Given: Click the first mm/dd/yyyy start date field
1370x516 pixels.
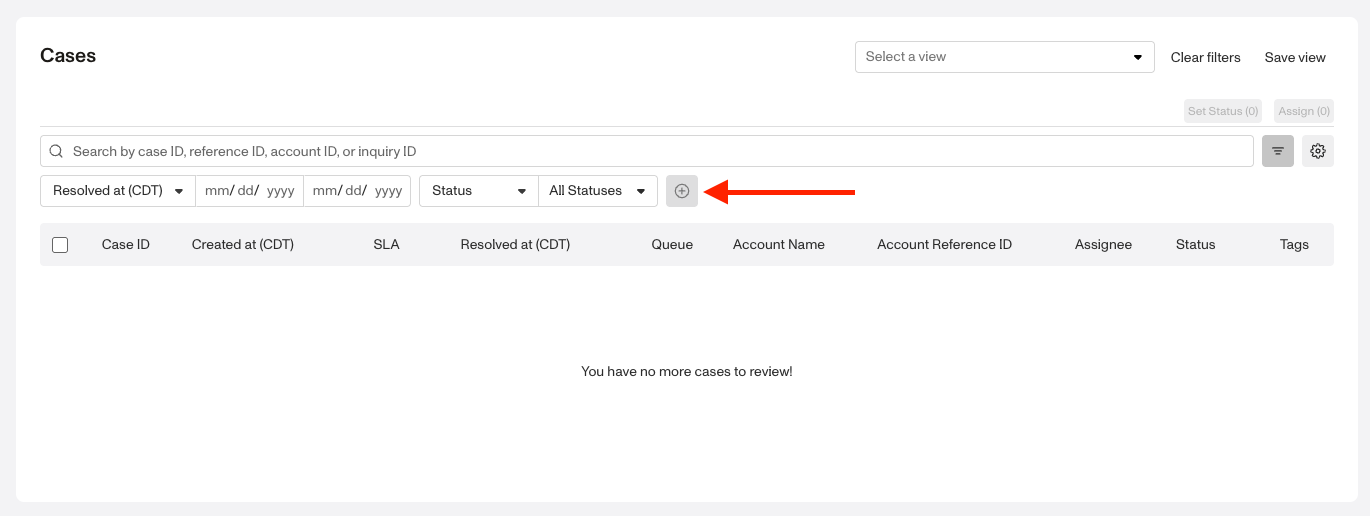Looking at the screenshot, I should 250,191.
